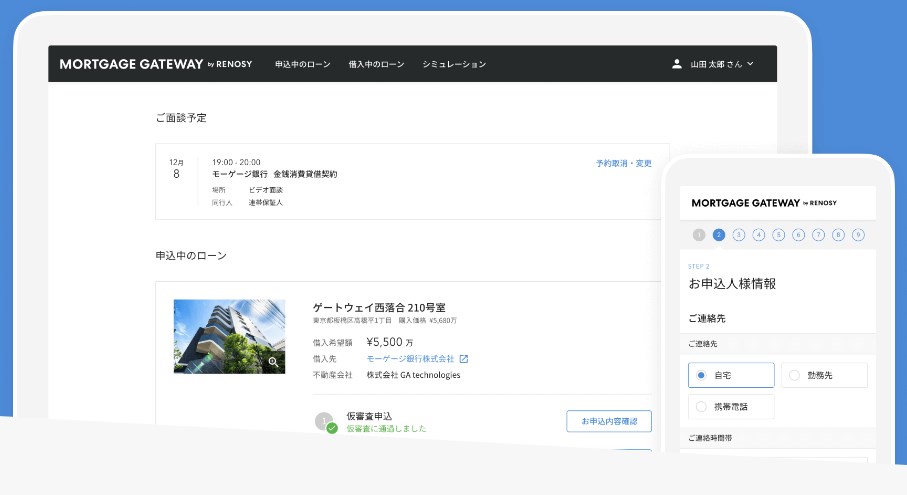This screenshot has height=495, width=907.
Task: Jump to step 9 in mobile stepper
Action: 858,235
